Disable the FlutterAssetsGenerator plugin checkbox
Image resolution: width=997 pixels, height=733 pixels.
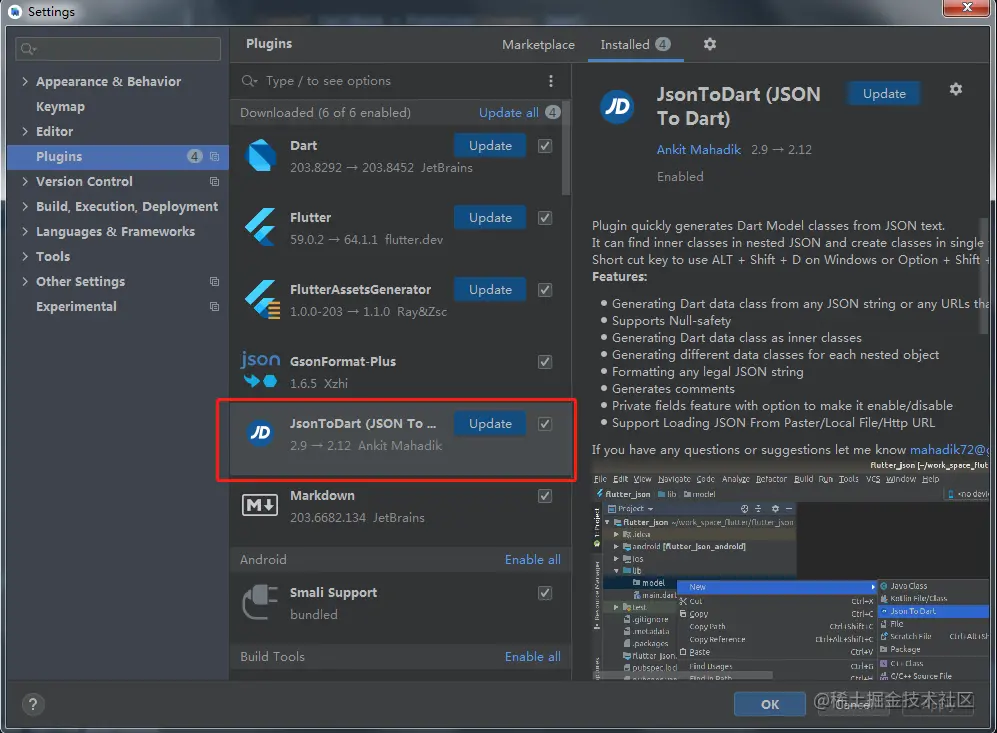[x=545, y=289]
